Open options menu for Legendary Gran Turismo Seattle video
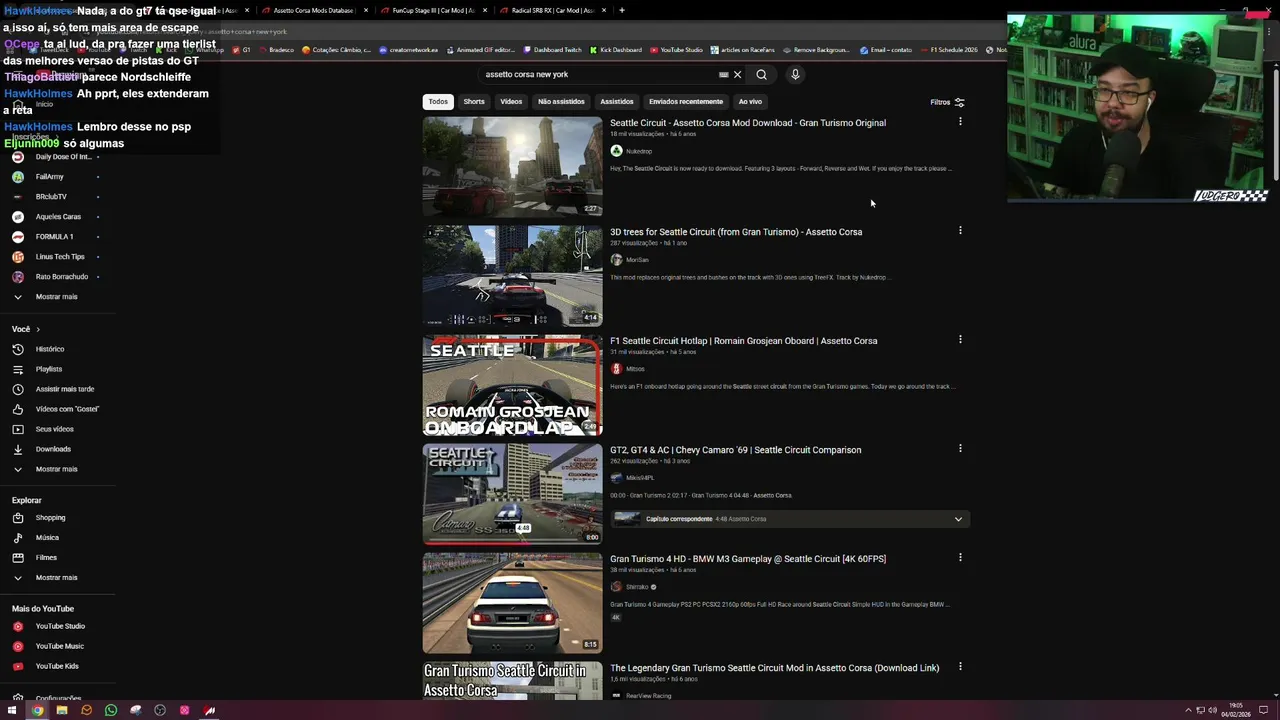1280x720 pixels. 960,667
